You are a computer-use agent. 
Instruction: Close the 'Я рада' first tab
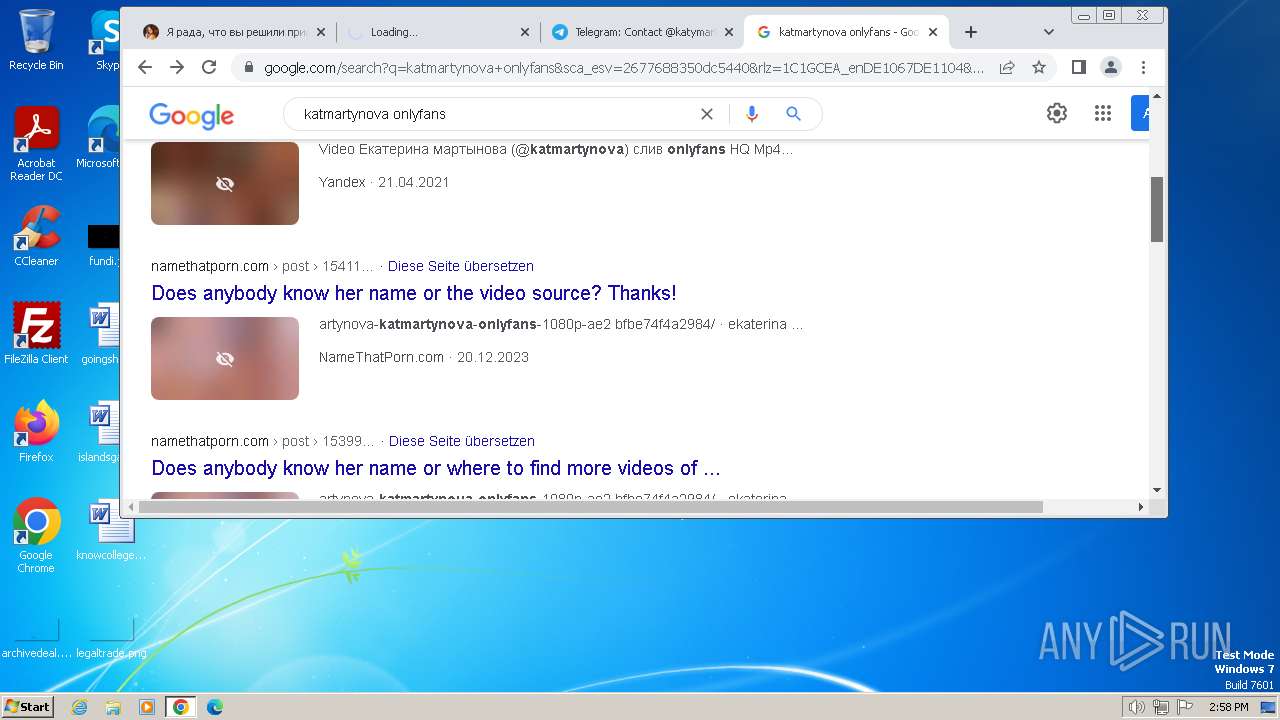(321, 32)
